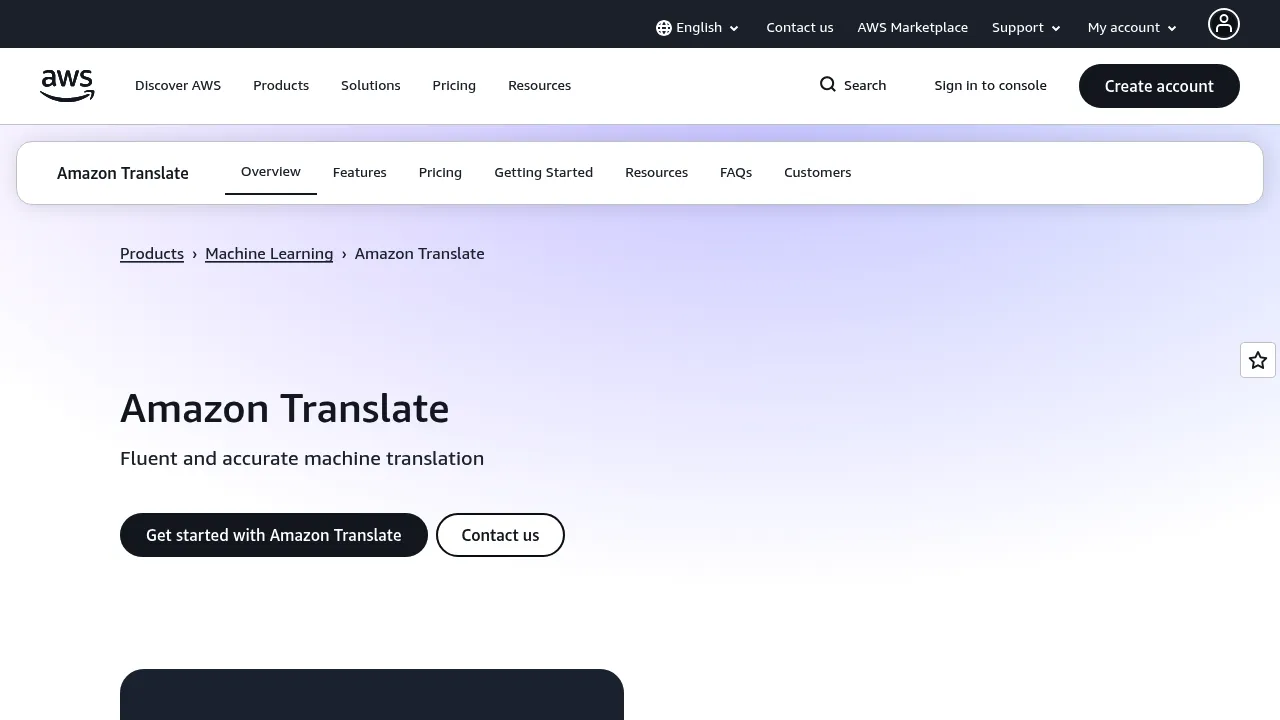Expand the My account dropdown
1280x720 pixels.
tap(1132, 28)
